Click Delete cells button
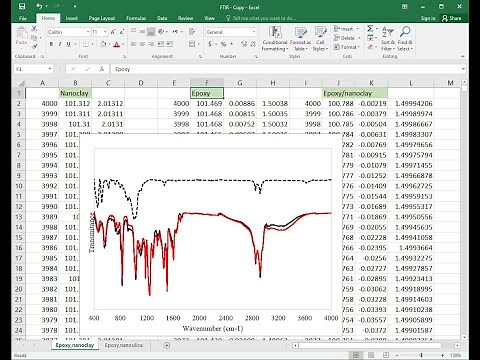 pos(346,38)
